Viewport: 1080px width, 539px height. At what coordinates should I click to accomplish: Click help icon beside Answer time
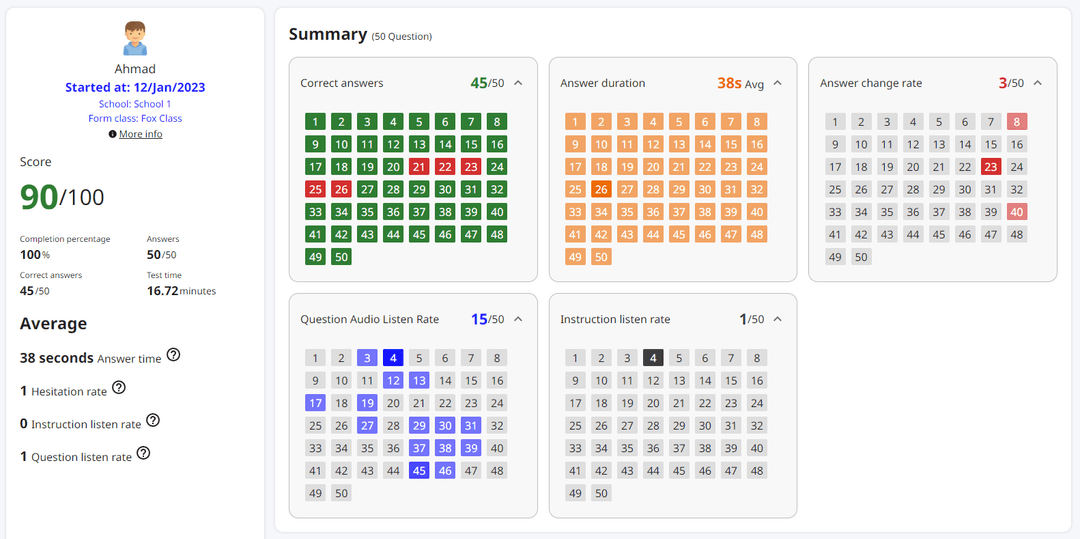tap(173, 354)
